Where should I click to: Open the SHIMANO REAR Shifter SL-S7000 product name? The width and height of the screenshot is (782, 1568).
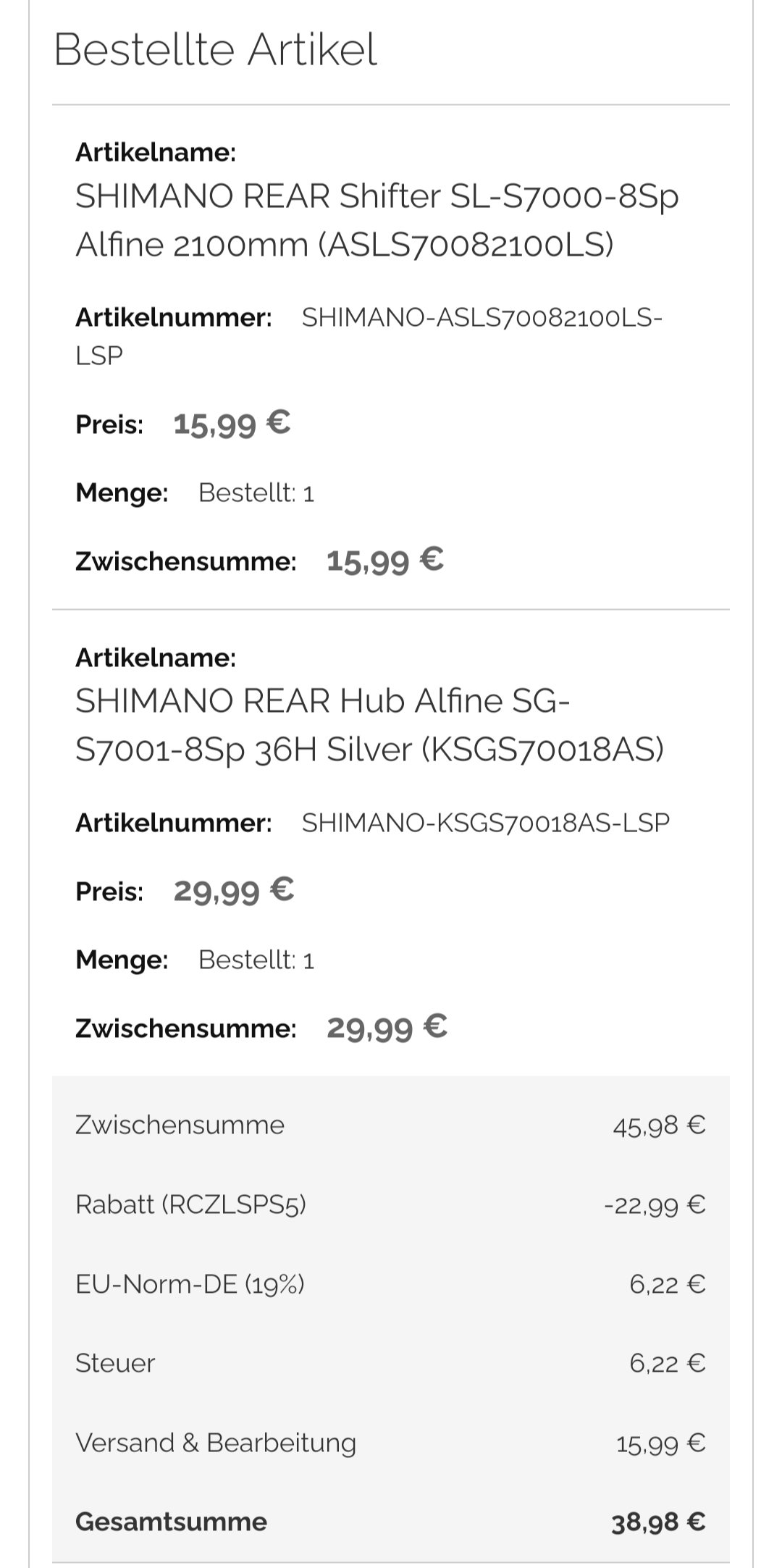pyautogui.click(x=377, y=220)
